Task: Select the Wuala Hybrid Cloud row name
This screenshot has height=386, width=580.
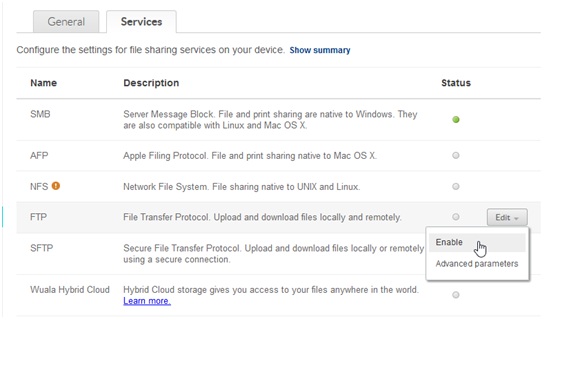Action: 70,290
